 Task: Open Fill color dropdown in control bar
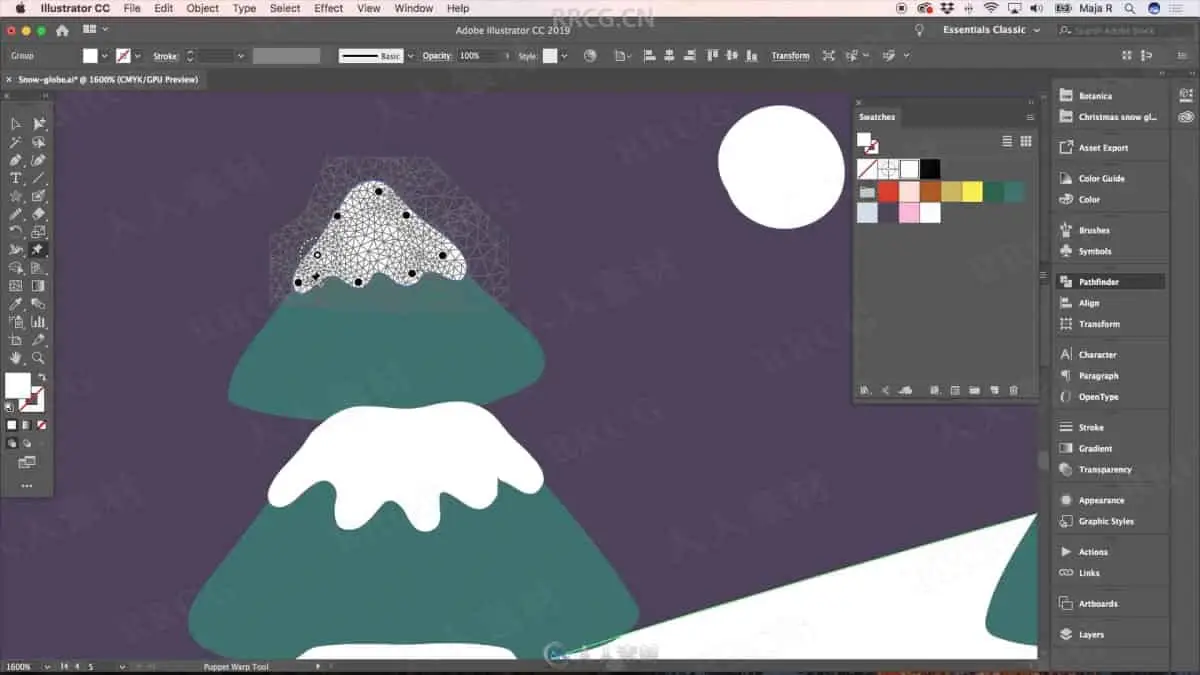pyautogui.click(x=105, y=56)
